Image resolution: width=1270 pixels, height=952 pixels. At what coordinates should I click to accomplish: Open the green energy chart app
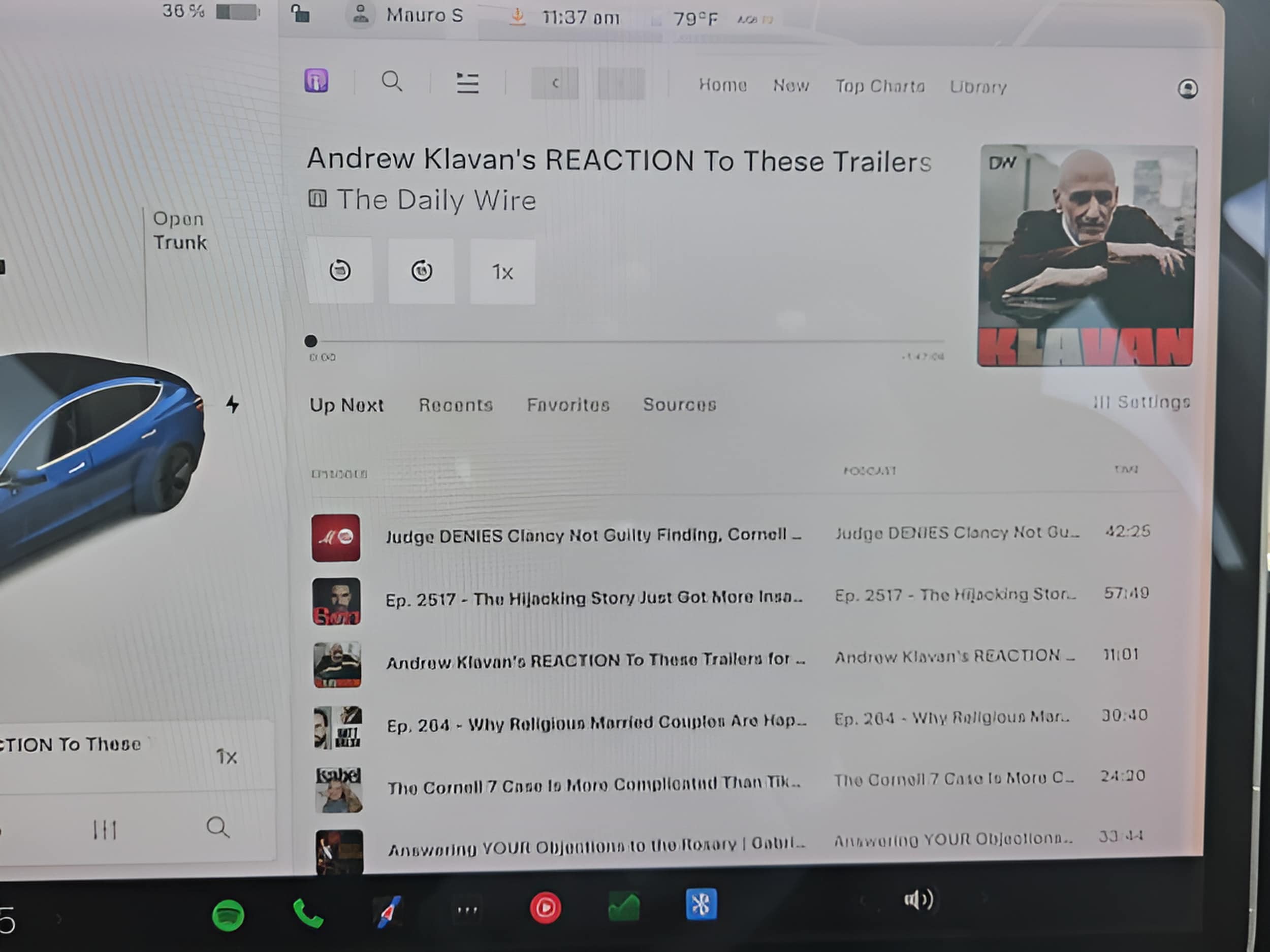point(624,907)
